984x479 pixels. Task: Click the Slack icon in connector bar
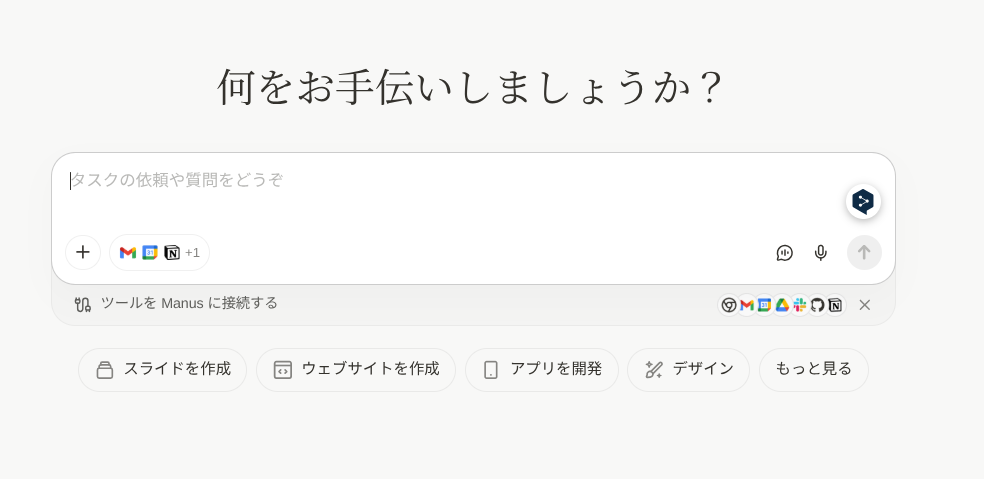[x=800, y=305]
